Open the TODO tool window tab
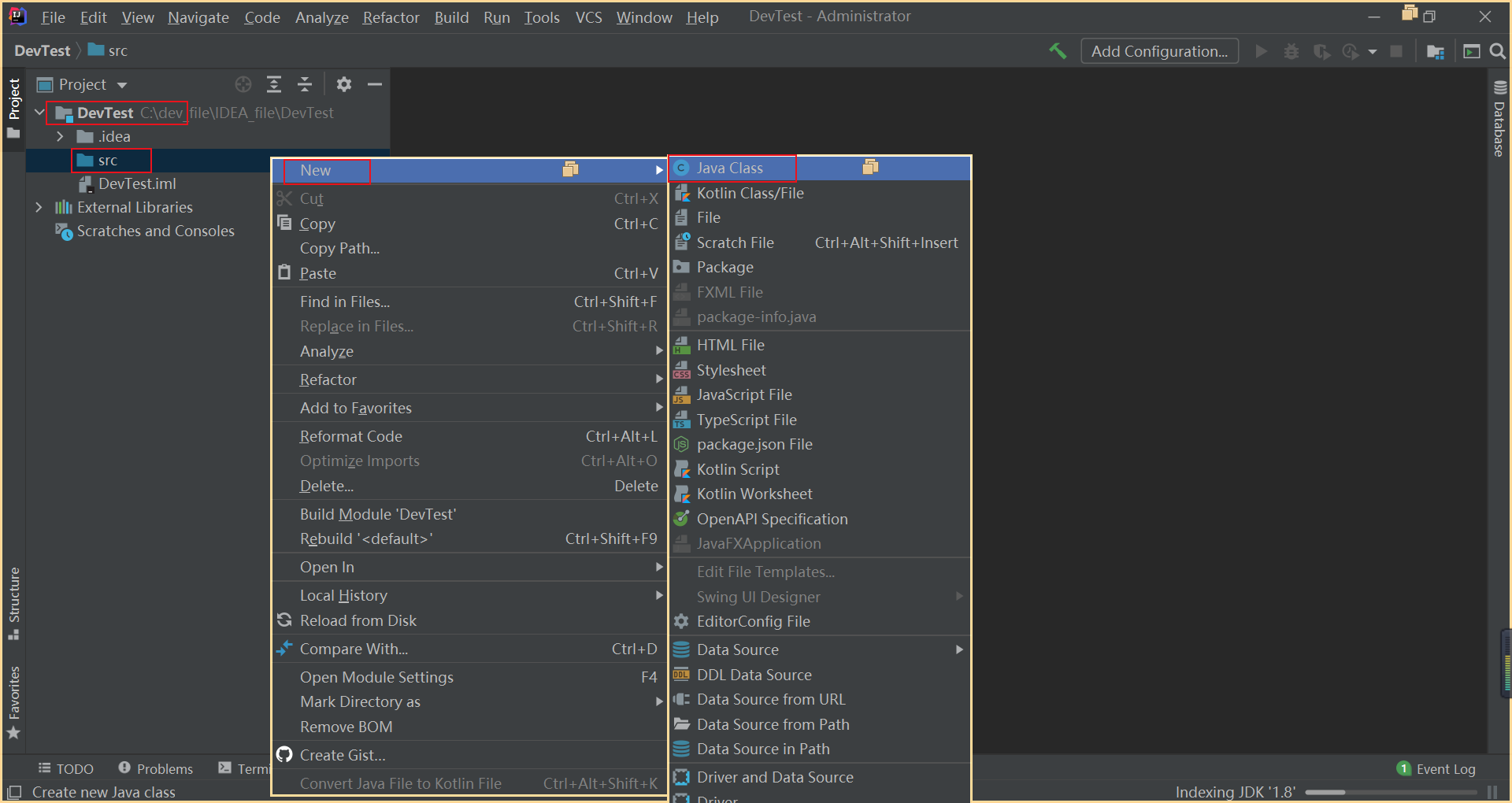 coord(65,768)
